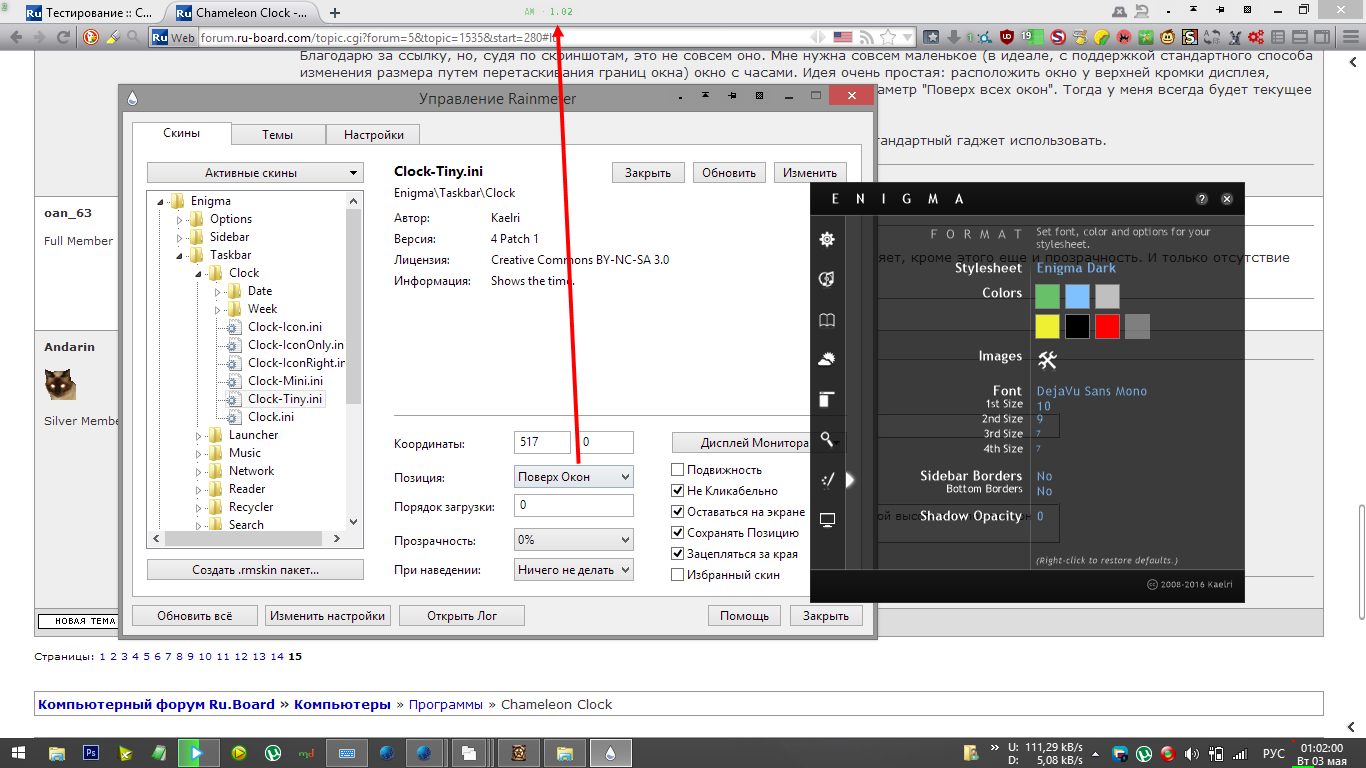The image size is (1366, 768).
Task: Uncheck the Не Кликабельно checkbox
Action: (678, 491)
